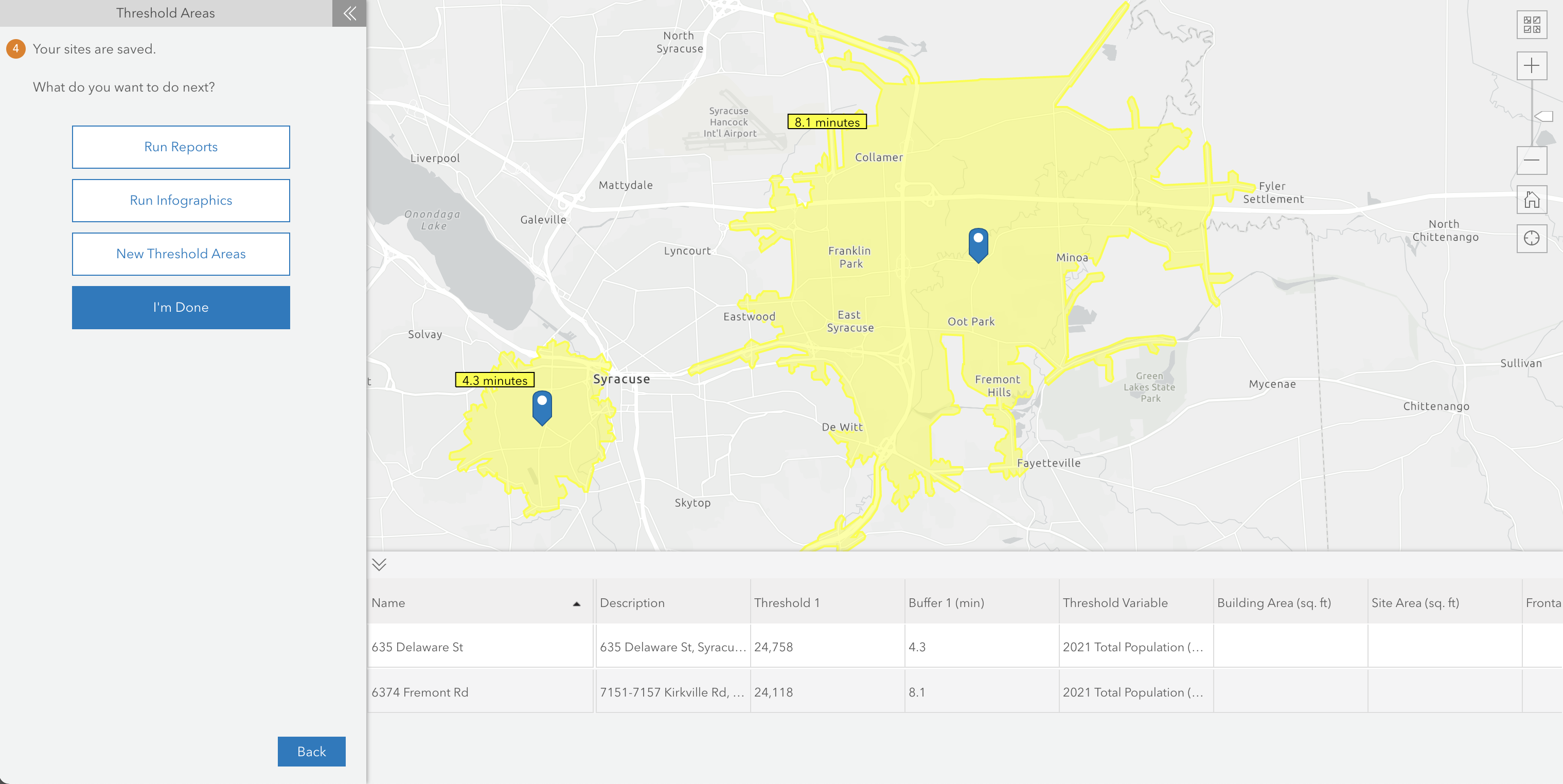
Task: Select the Run Reports button
Action: coord(180,146)
